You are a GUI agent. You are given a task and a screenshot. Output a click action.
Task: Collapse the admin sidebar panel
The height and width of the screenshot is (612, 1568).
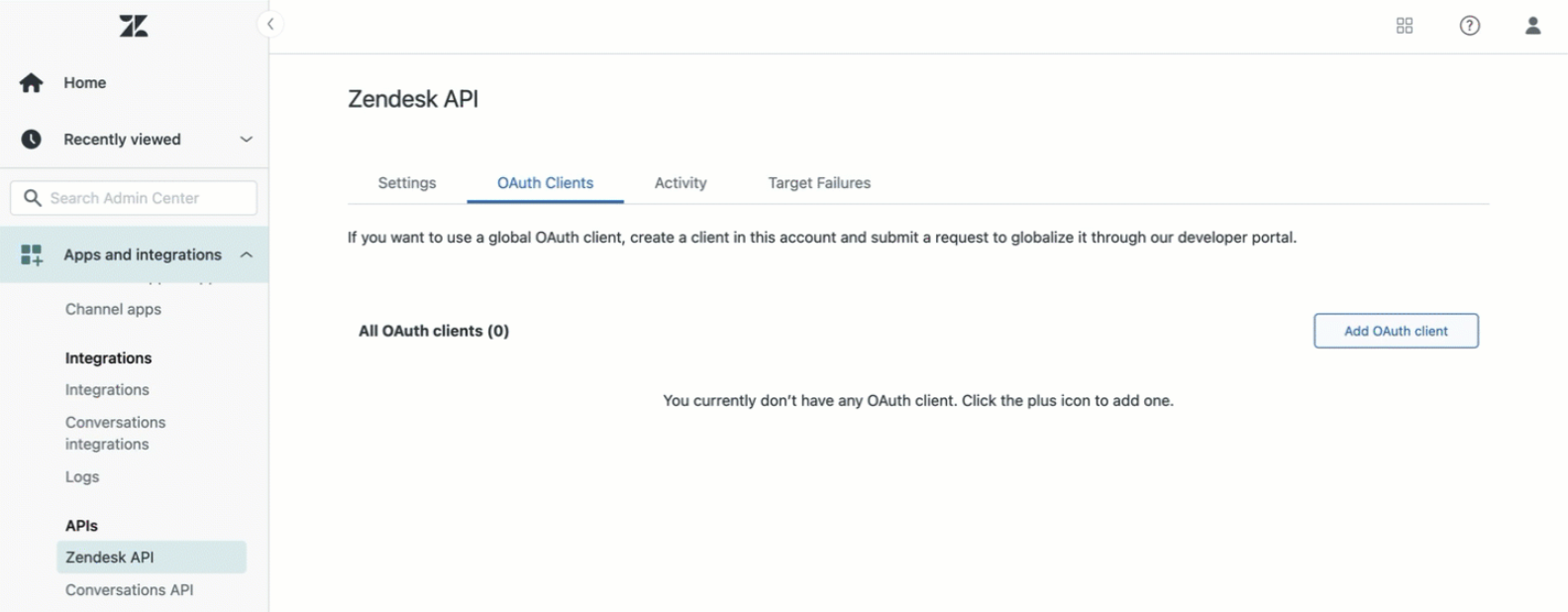(x=269, y=24)
